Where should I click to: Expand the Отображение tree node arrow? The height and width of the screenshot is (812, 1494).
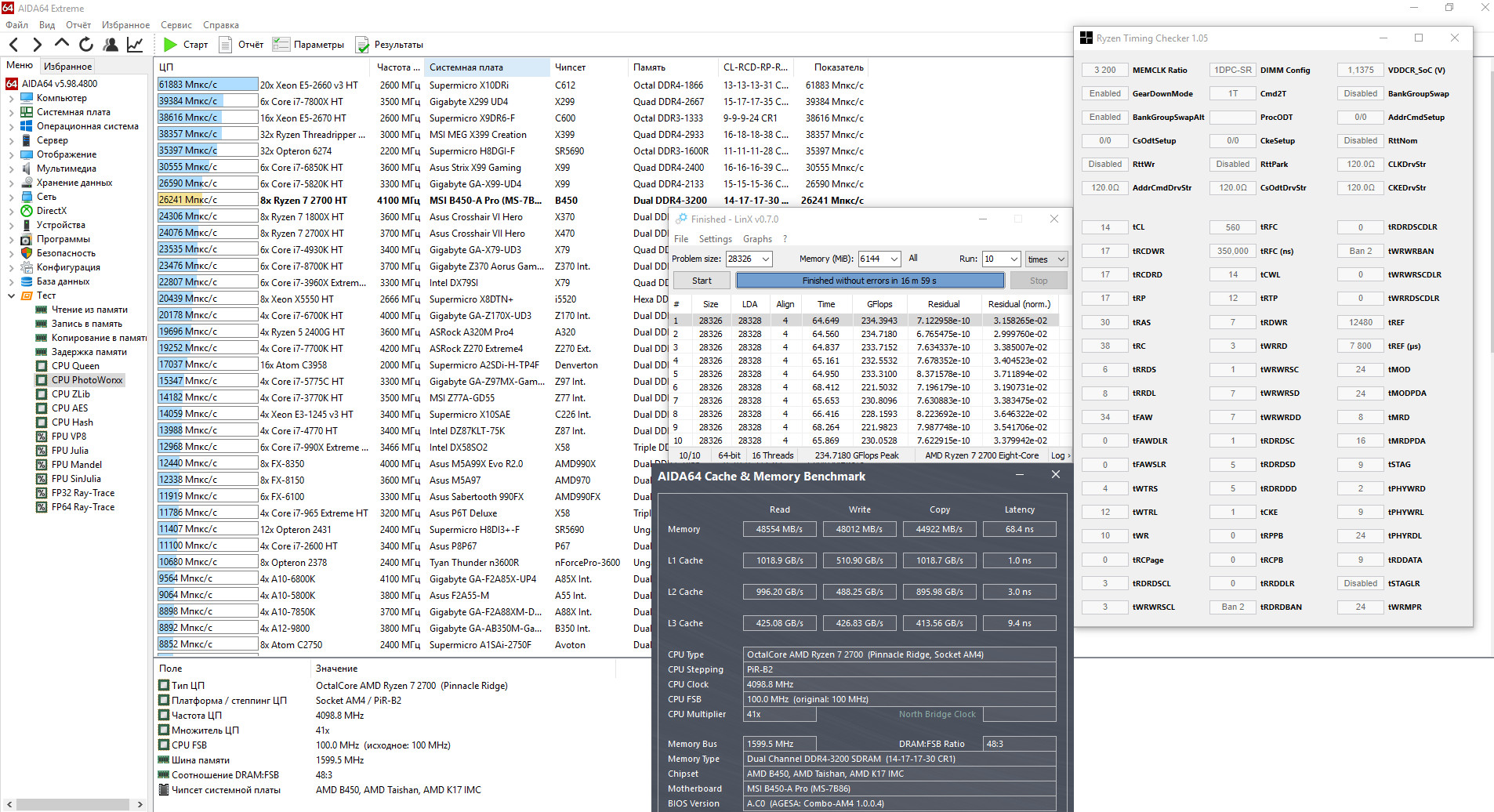tap(11, 154)
